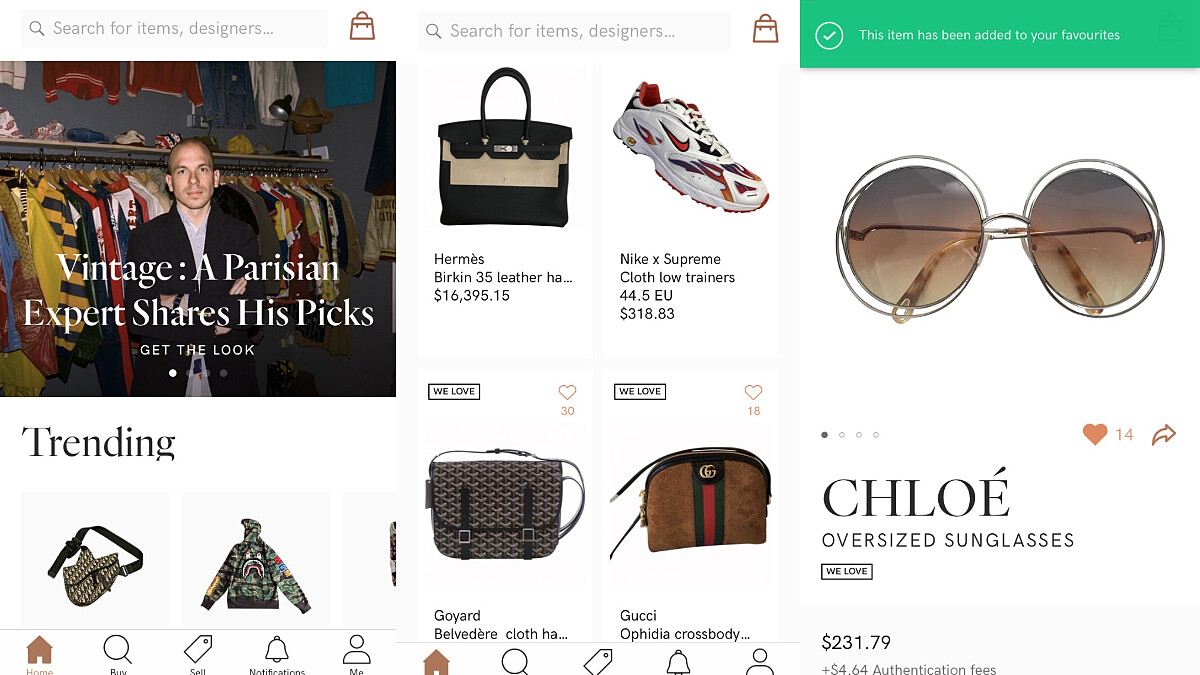Favourite the Goyard Belvedère bag
1200x675 pixels.
[567, 393]
